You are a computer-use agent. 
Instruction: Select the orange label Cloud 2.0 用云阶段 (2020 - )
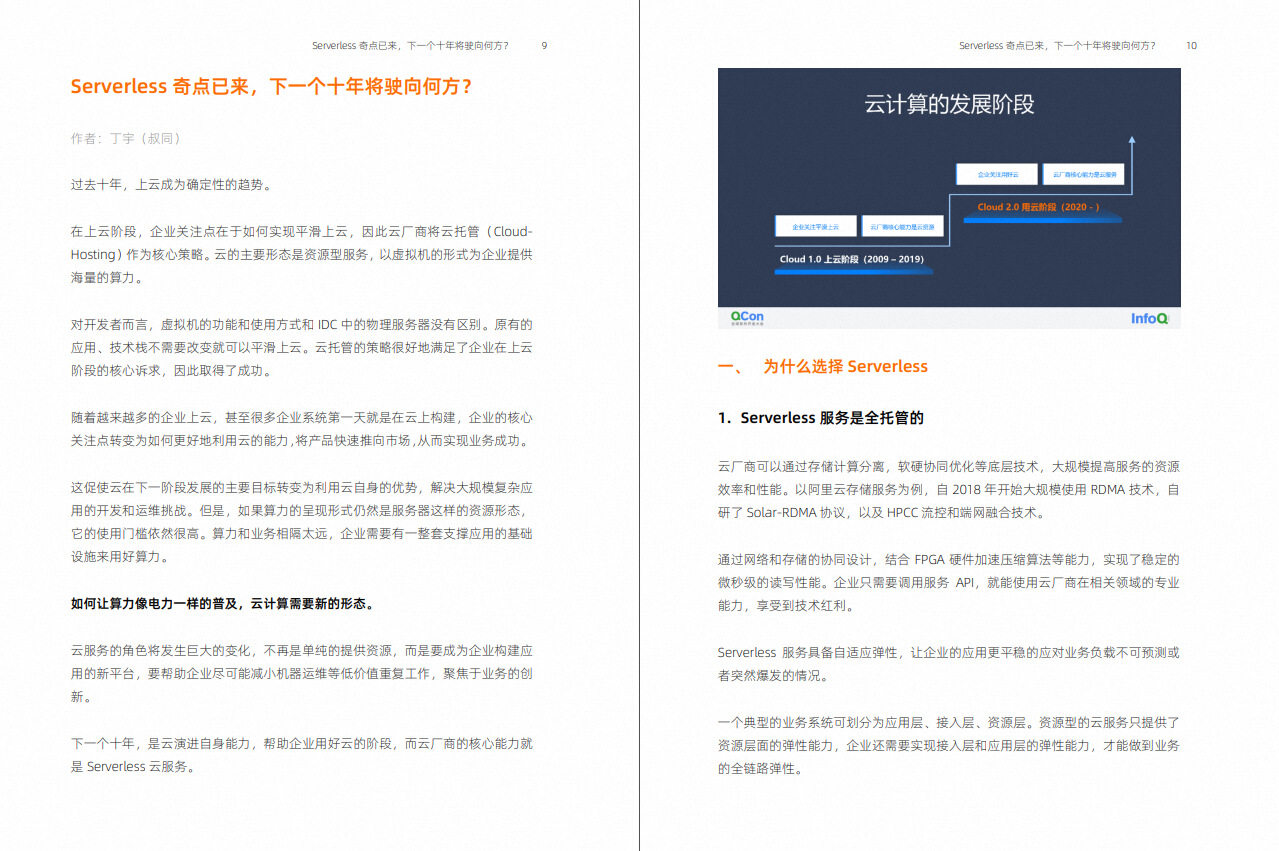click(x=1038, y=207)
